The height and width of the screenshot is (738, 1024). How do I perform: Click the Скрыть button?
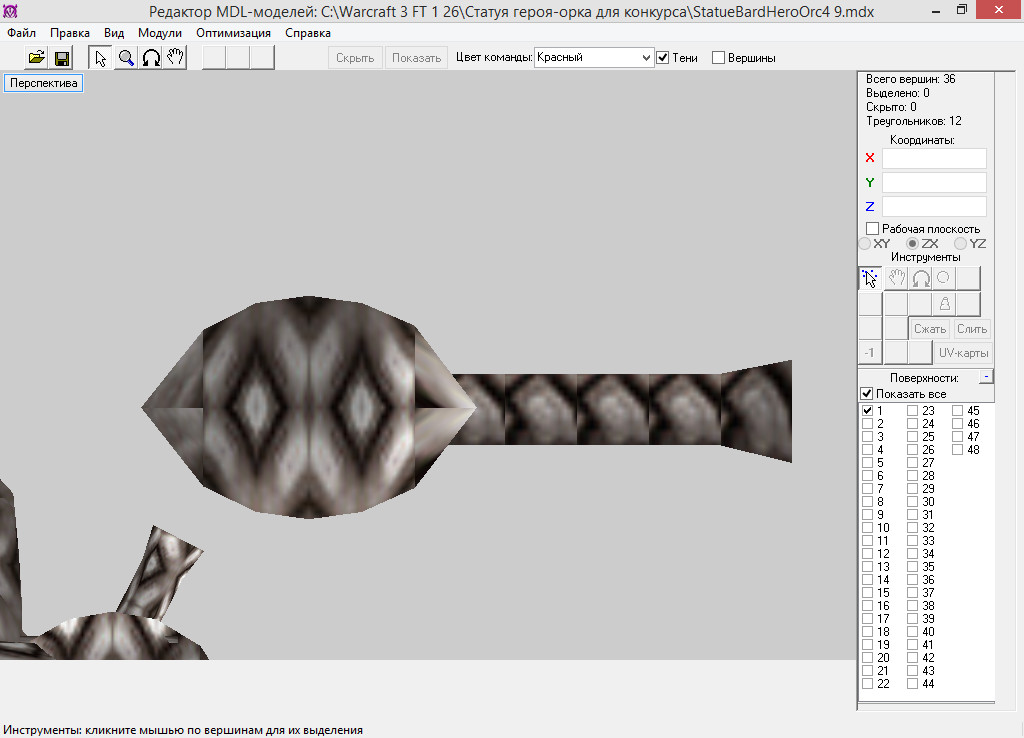point(355,57)
